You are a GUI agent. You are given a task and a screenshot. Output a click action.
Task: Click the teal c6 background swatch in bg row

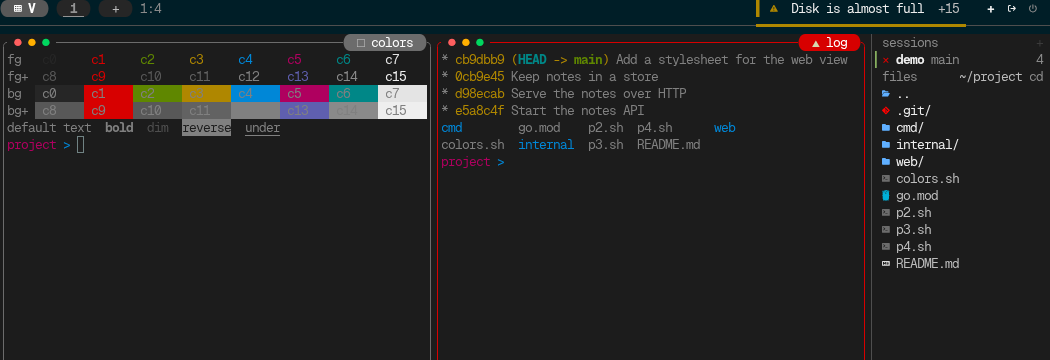(353, 94)
